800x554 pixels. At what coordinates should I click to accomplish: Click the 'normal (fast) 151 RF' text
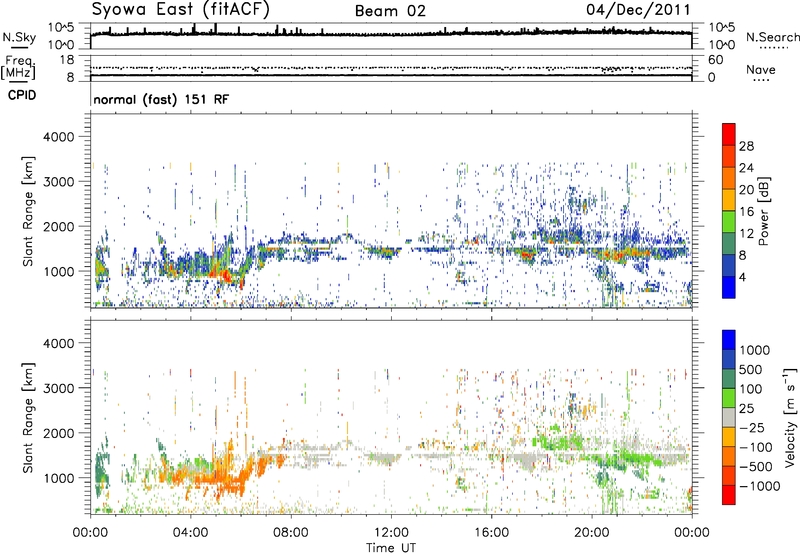click(x=161, y=99)
